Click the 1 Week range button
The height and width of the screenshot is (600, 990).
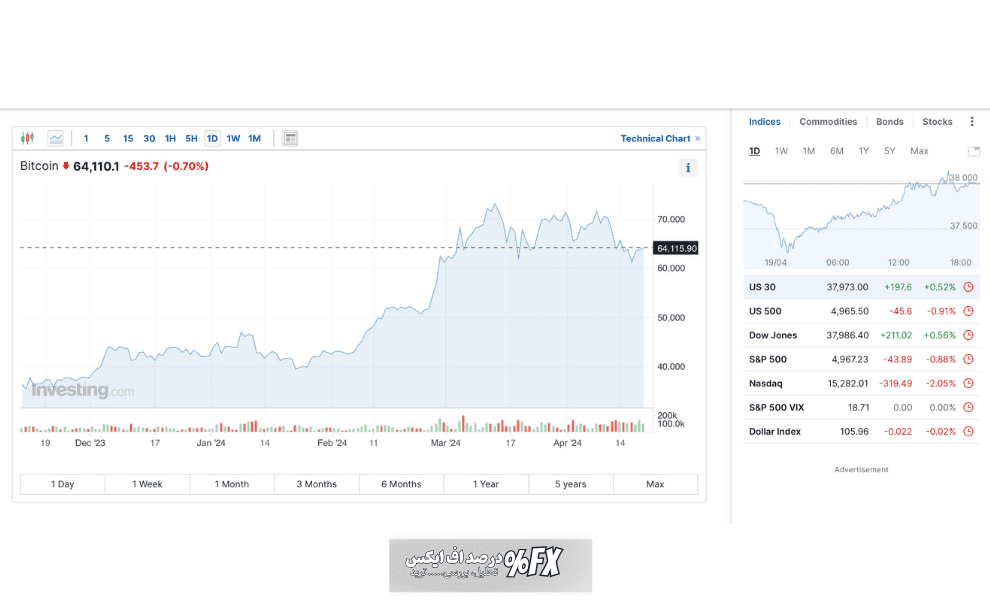pyautogui.click(x=147, y=484)
